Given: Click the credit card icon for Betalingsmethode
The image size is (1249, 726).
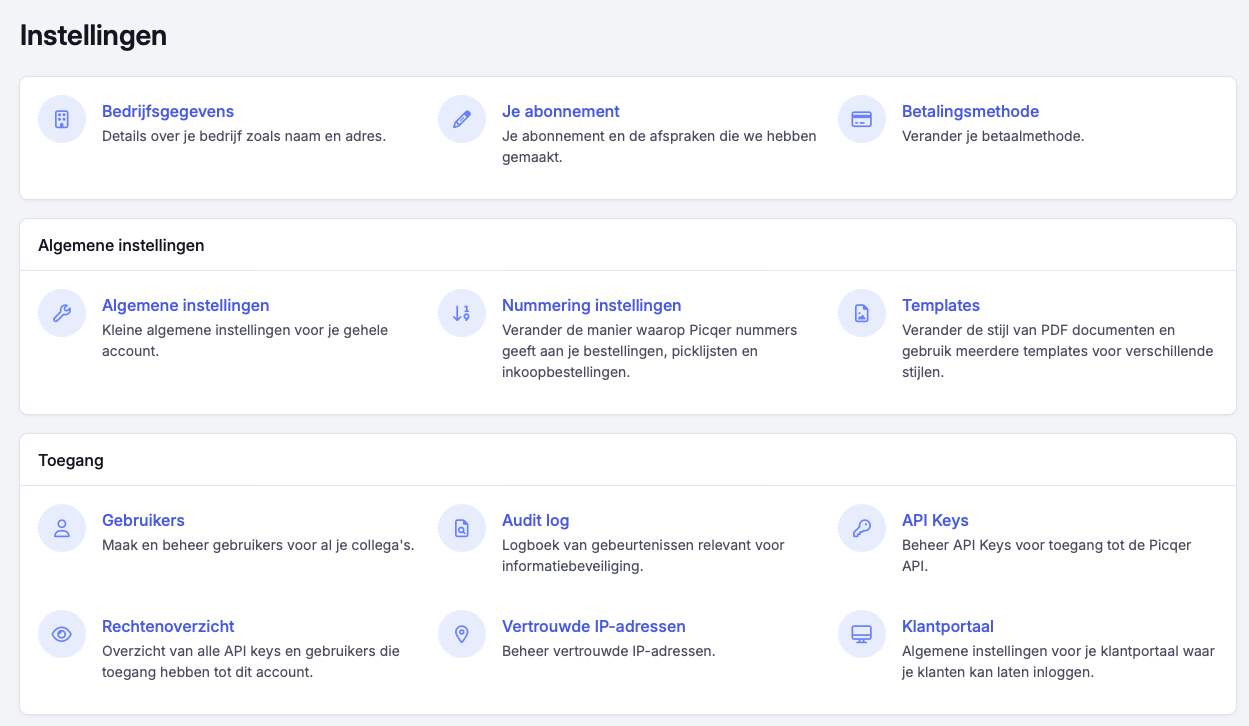Looking at the screenshot, I should click(862, 119).
